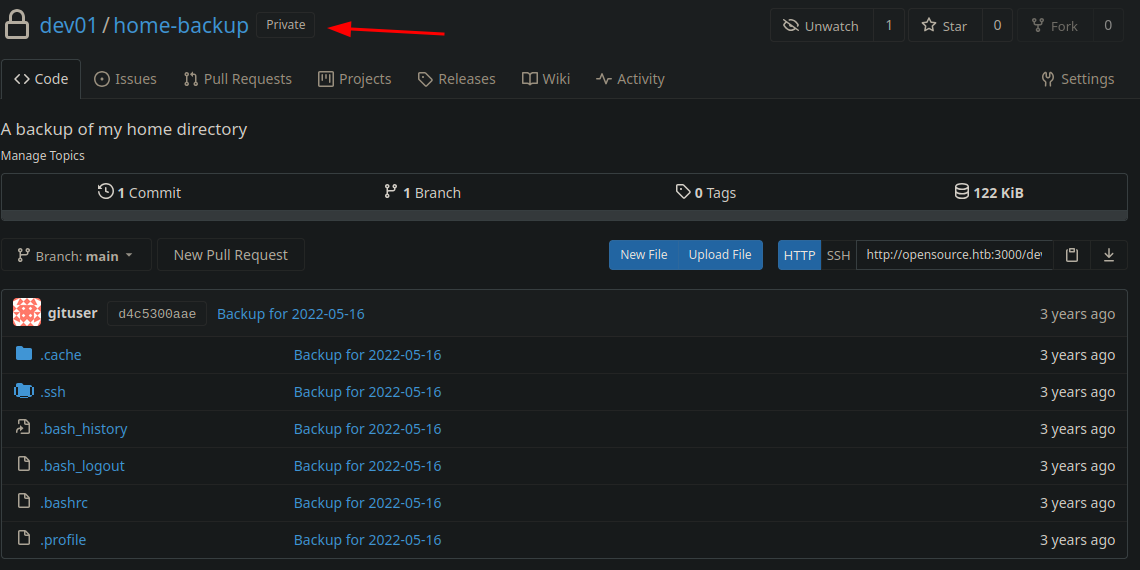Click the Fork button

click(x=1054, y=25)
